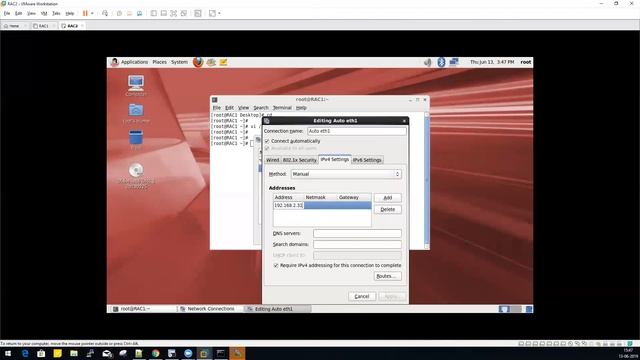
Task: Click the Delete address button
Action: point(388,209)
